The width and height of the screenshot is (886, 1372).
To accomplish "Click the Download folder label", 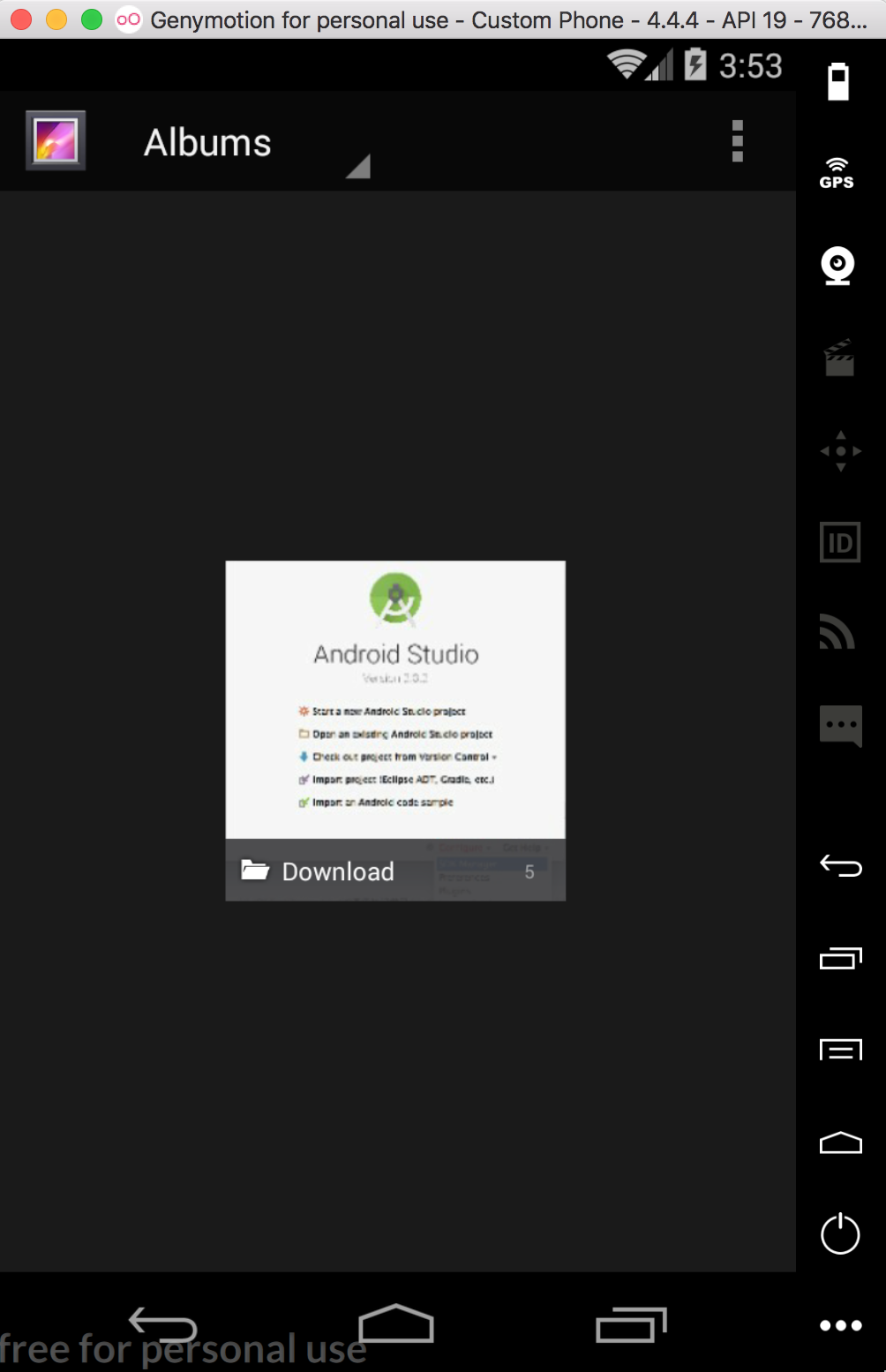I will tap(338, 872).
